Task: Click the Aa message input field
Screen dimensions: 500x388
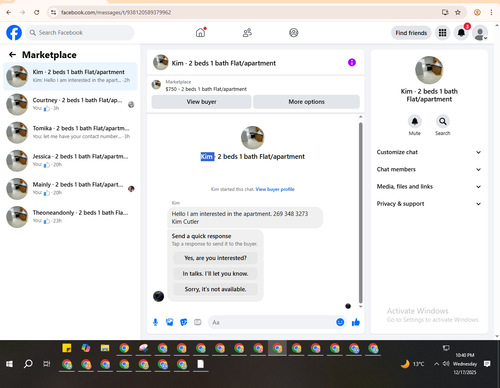Action: [272, 322]
